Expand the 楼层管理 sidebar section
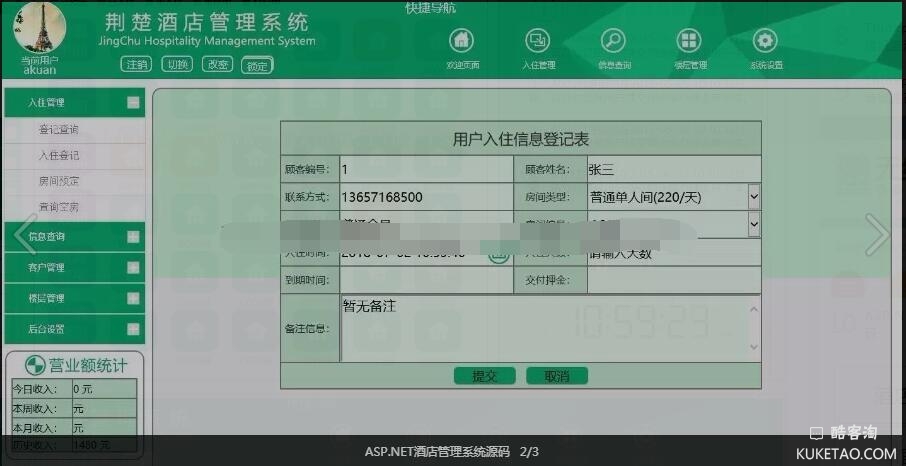 coord(133,298)
